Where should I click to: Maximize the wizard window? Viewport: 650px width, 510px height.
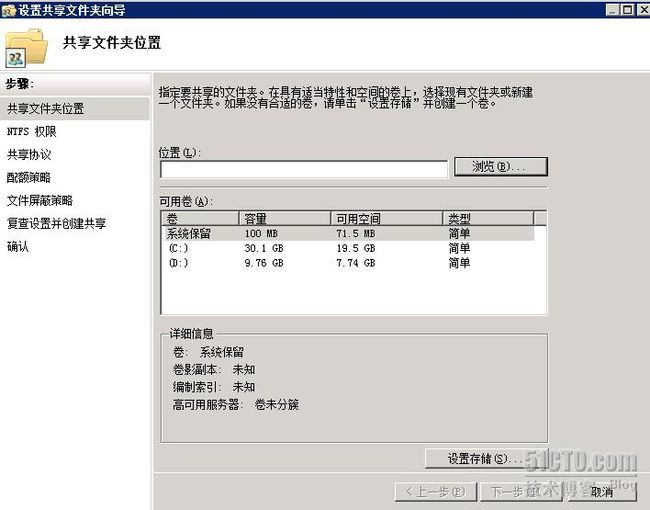(628, 10)
